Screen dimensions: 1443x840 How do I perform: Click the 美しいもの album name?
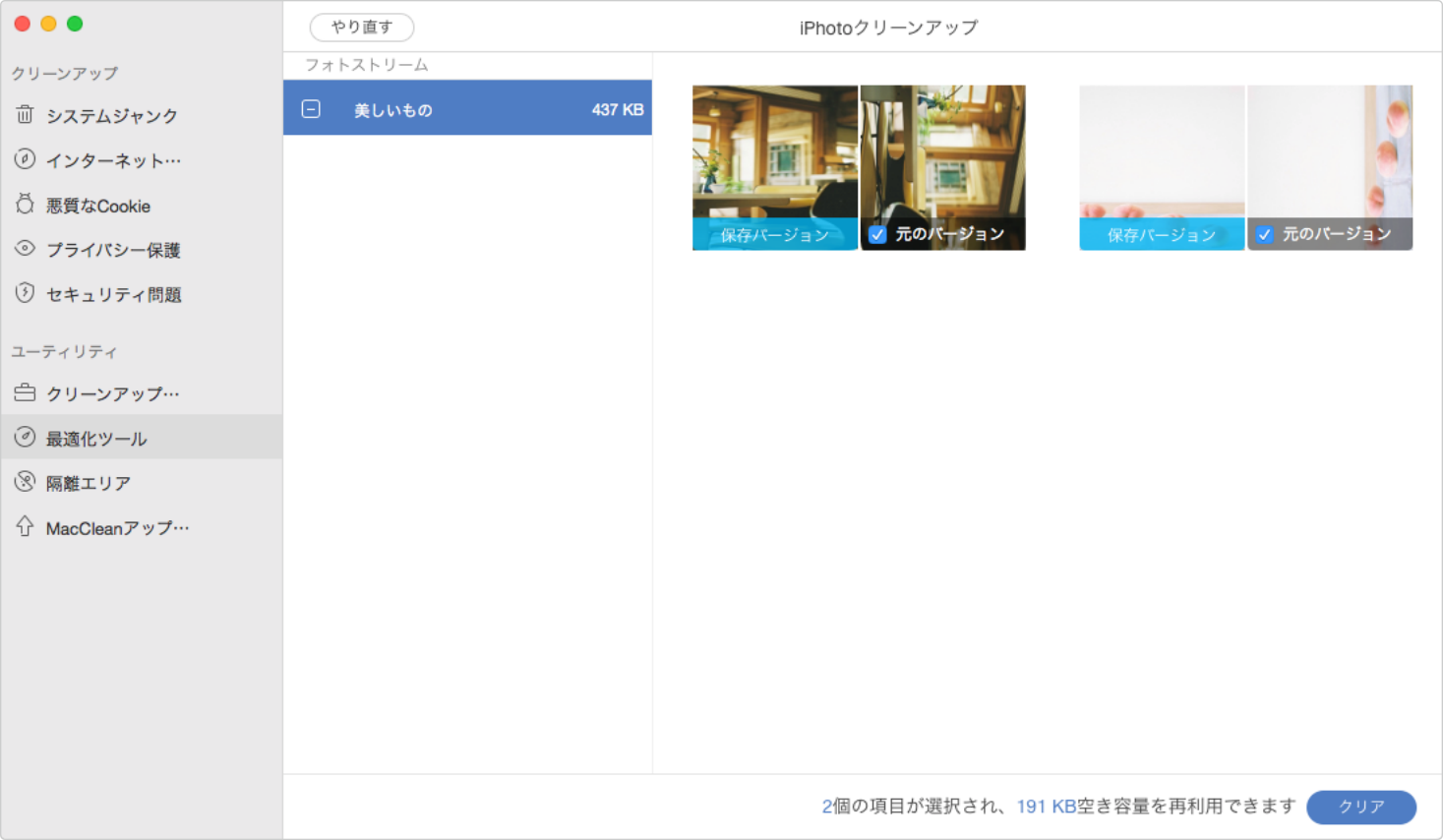pos(393,109)
